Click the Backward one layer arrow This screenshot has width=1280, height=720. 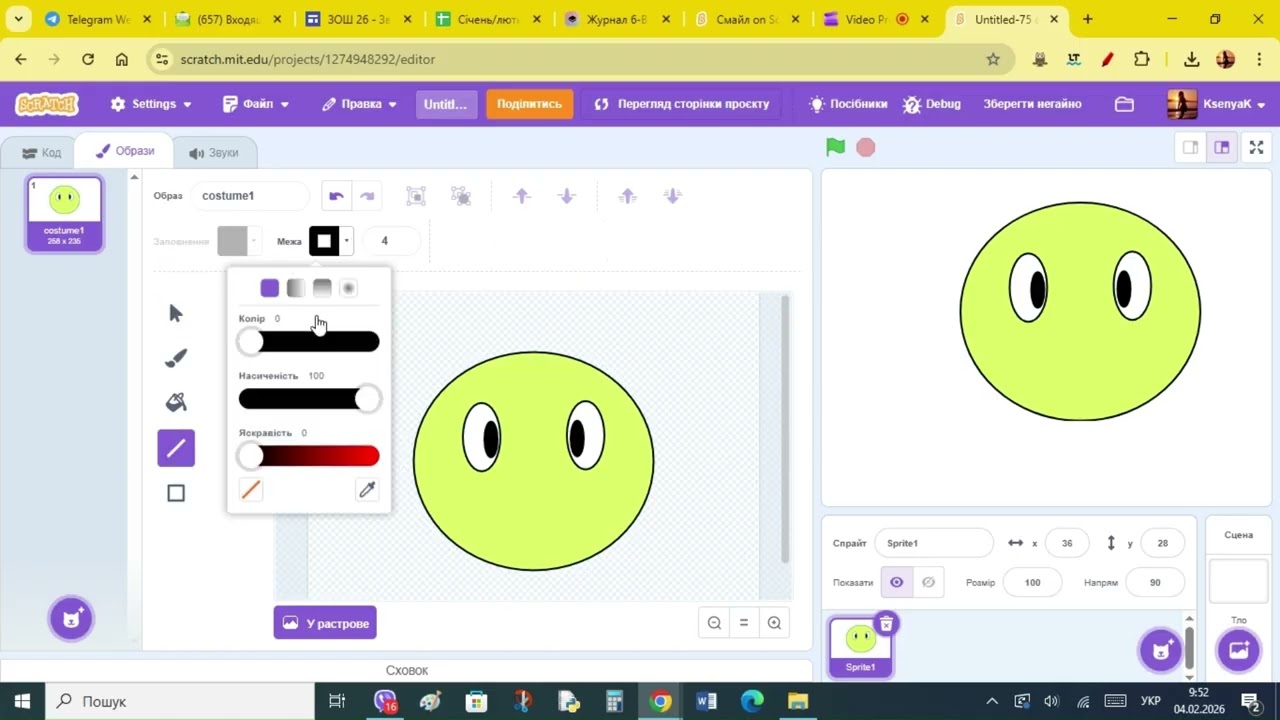pos(566,196)
